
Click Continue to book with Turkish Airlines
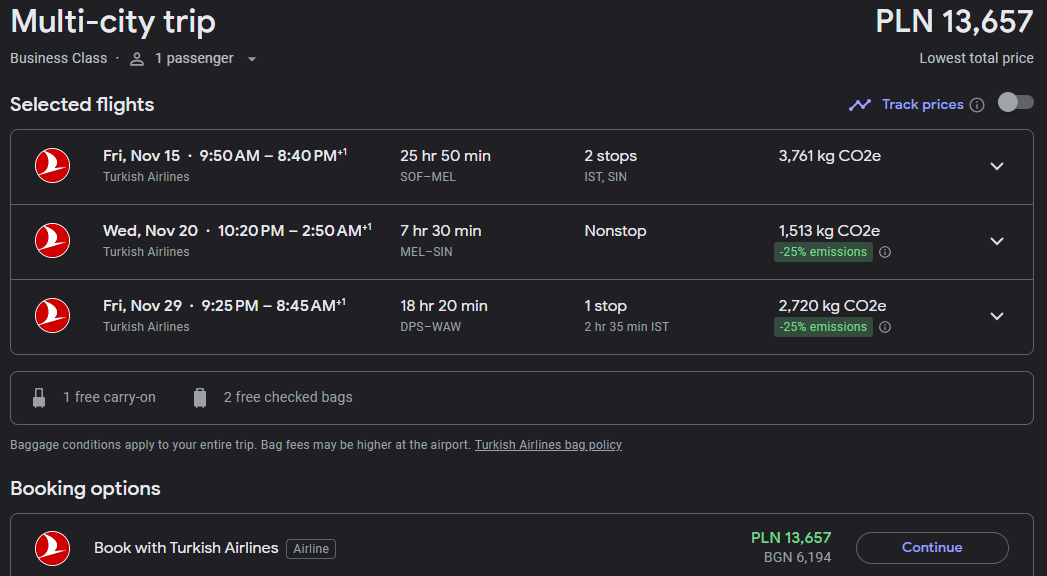pyautogui.click(x=932, y=548)
